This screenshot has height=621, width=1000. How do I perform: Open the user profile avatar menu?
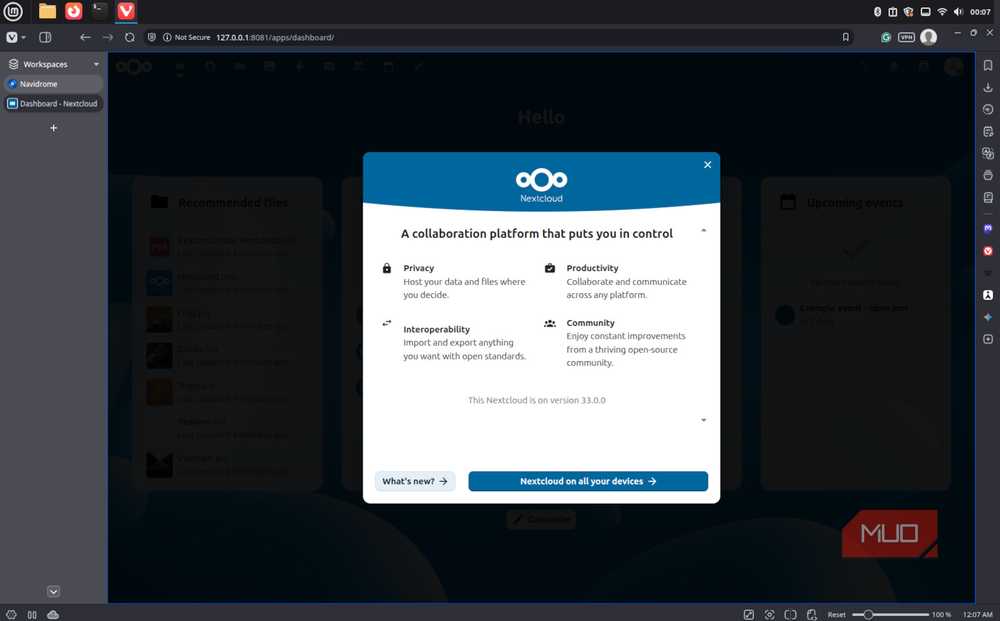click(x=929, y=37)
